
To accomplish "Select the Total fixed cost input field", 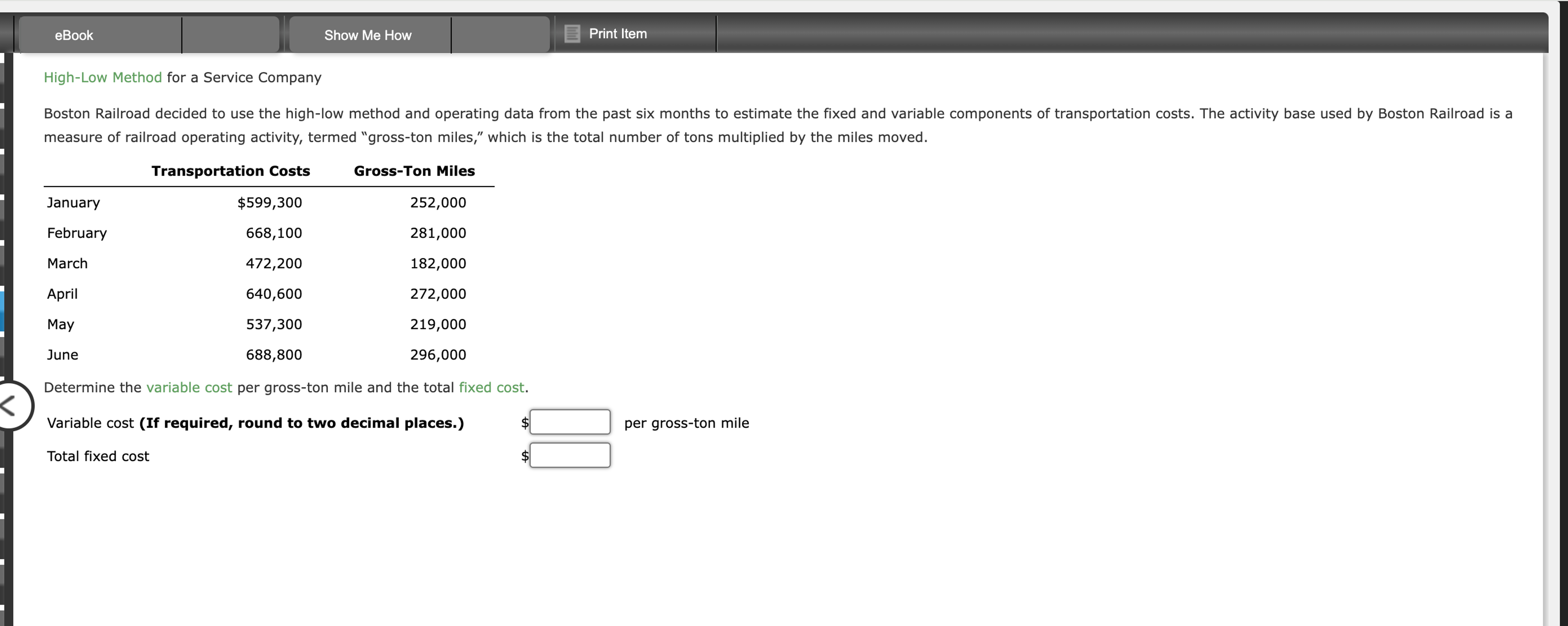I will point(569,455).
